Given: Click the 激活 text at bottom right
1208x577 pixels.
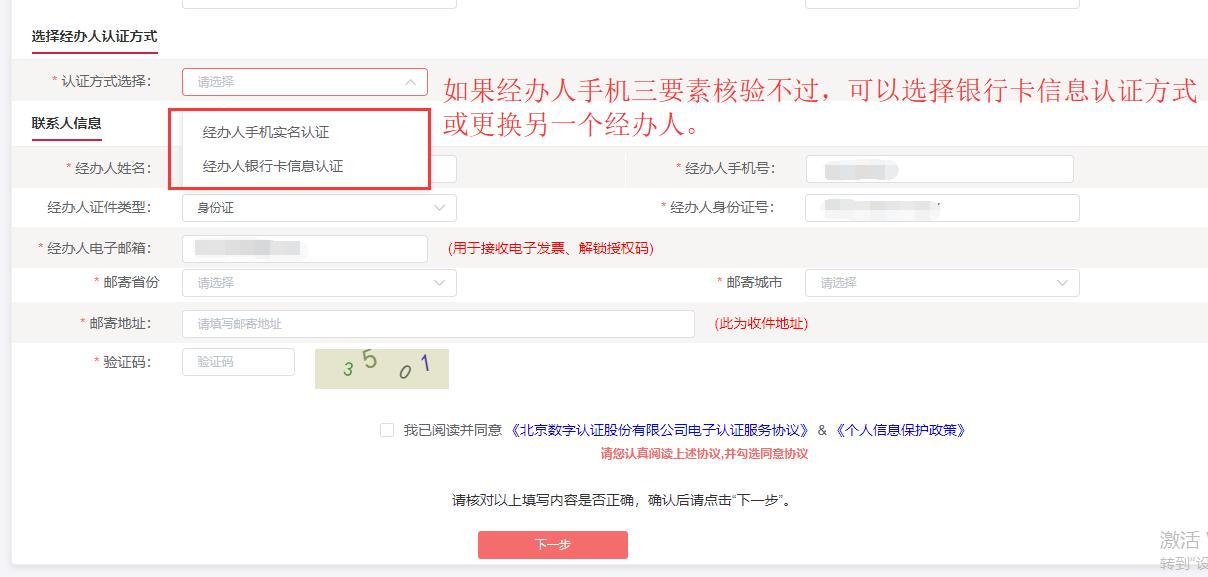Looking at the screenshot, I should point(1180,539).
